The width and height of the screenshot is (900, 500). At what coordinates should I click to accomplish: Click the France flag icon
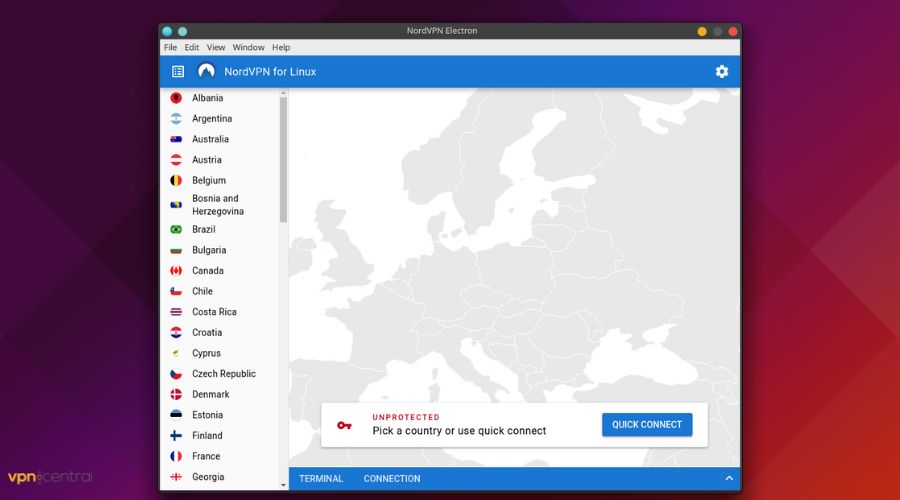click(176, 456)
